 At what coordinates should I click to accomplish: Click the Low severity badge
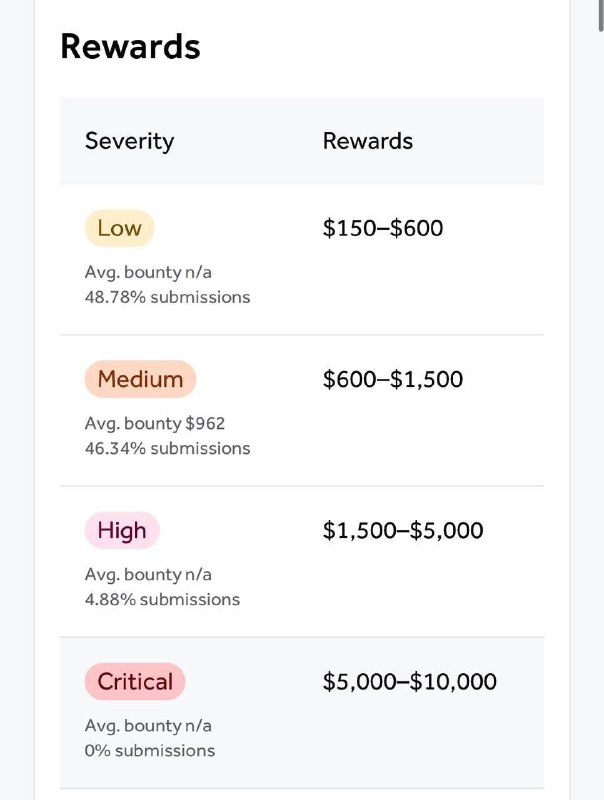[119, 228]
